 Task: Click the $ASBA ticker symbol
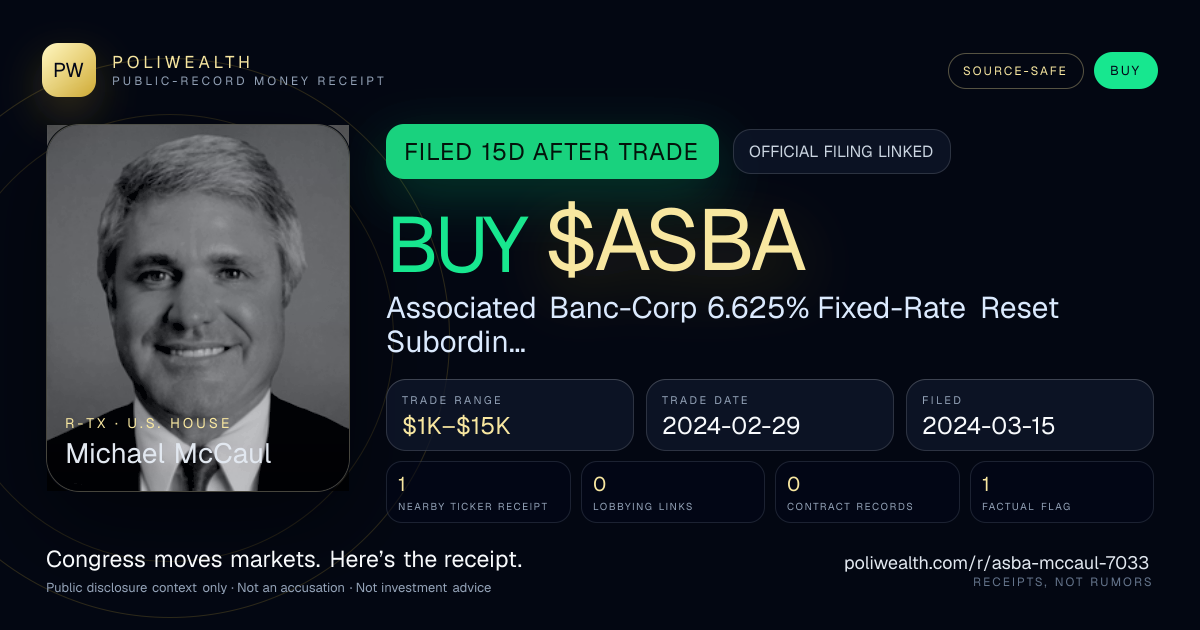tap(676, 243)
